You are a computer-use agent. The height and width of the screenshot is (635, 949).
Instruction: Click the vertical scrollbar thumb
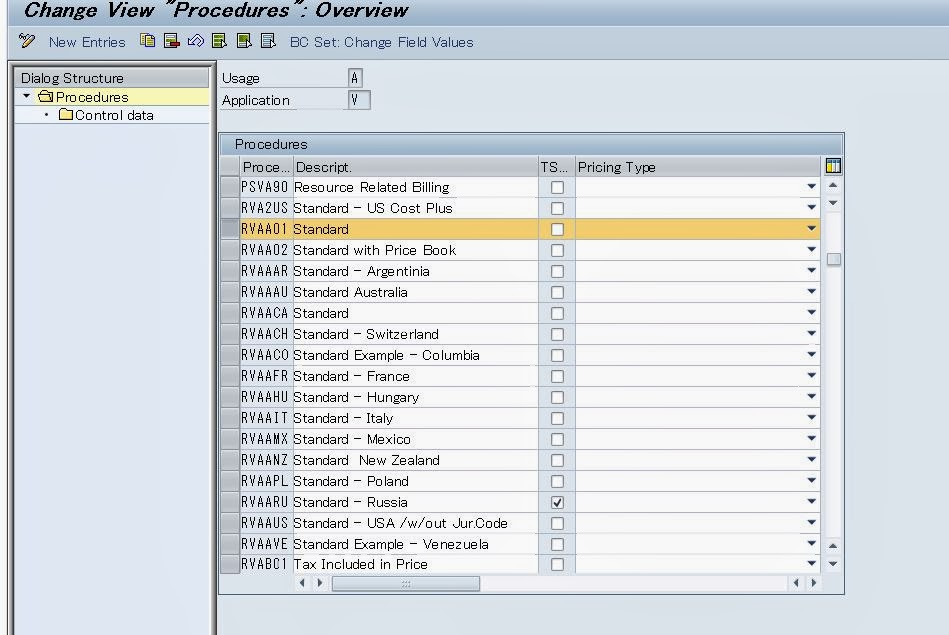point(833,259)
